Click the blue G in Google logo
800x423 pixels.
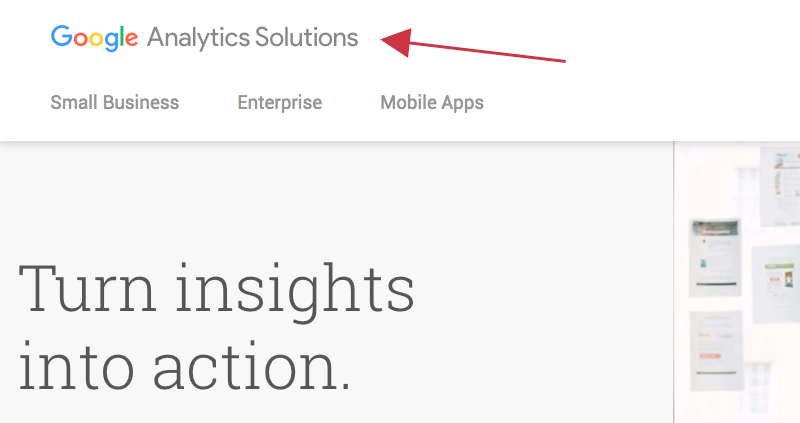click(x=62, y=38)
